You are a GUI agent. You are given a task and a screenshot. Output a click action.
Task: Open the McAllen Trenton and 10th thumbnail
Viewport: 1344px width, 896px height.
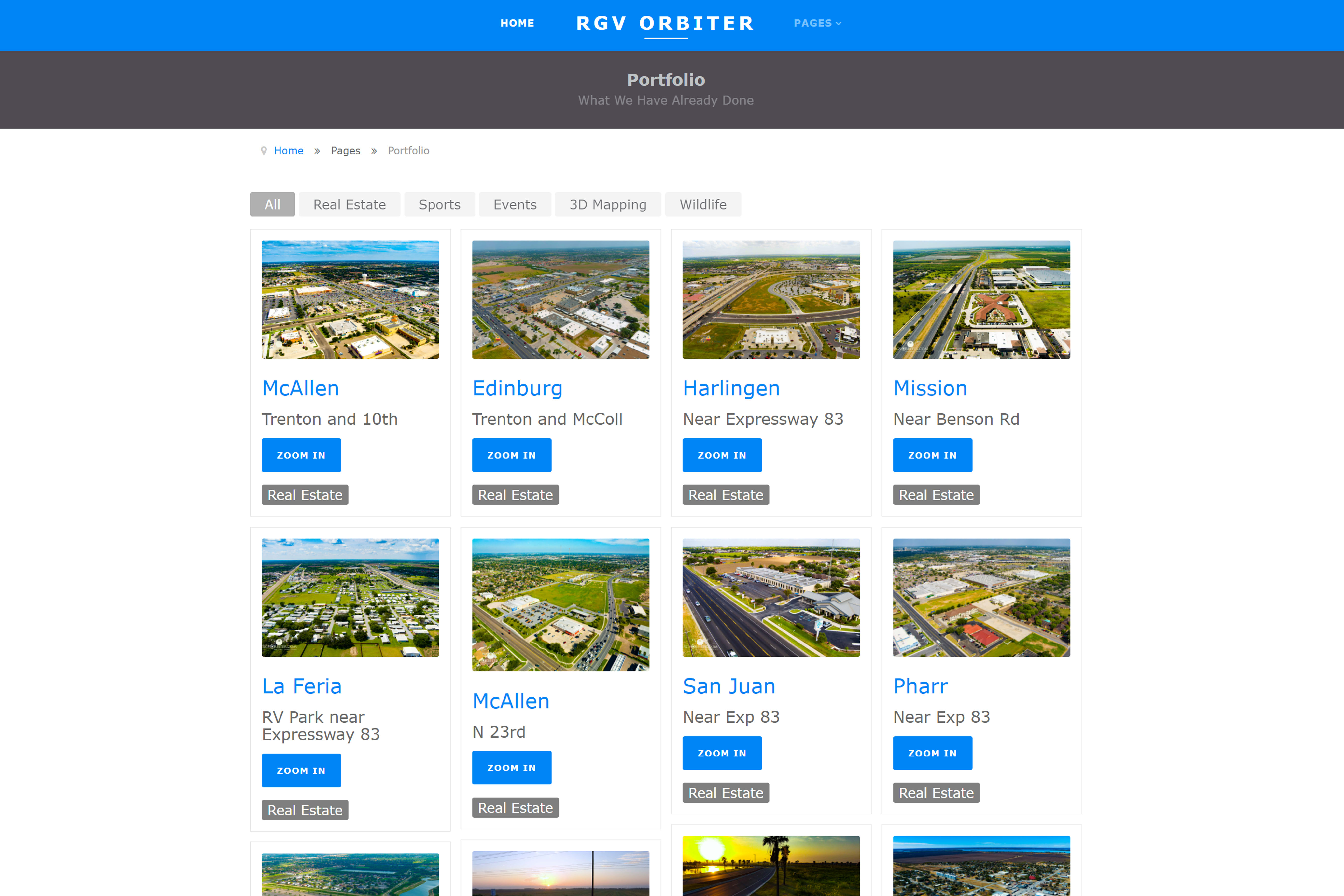pos(350,299)
